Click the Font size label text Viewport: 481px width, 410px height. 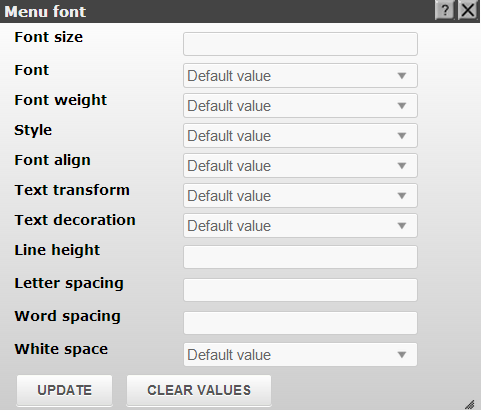[49, 37]
